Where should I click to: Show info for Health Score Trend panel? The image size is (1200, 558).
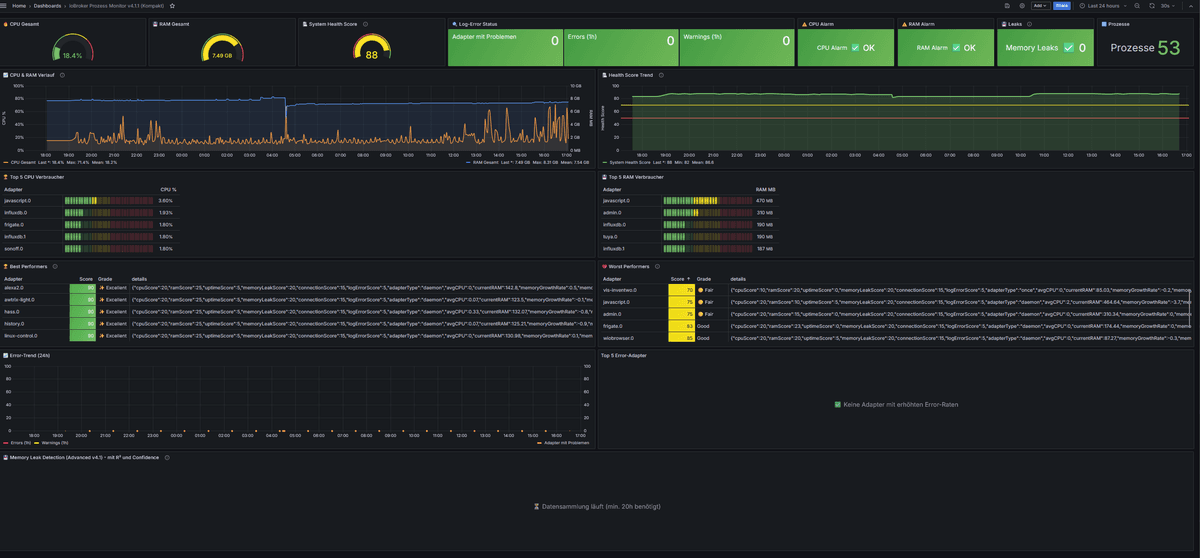click(x=662, y=75)
